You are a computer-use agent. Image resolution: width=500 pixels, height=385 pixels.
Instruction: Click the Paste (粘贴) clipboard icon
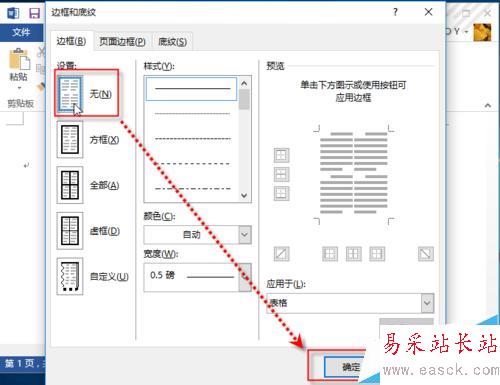tap(19, 59)
